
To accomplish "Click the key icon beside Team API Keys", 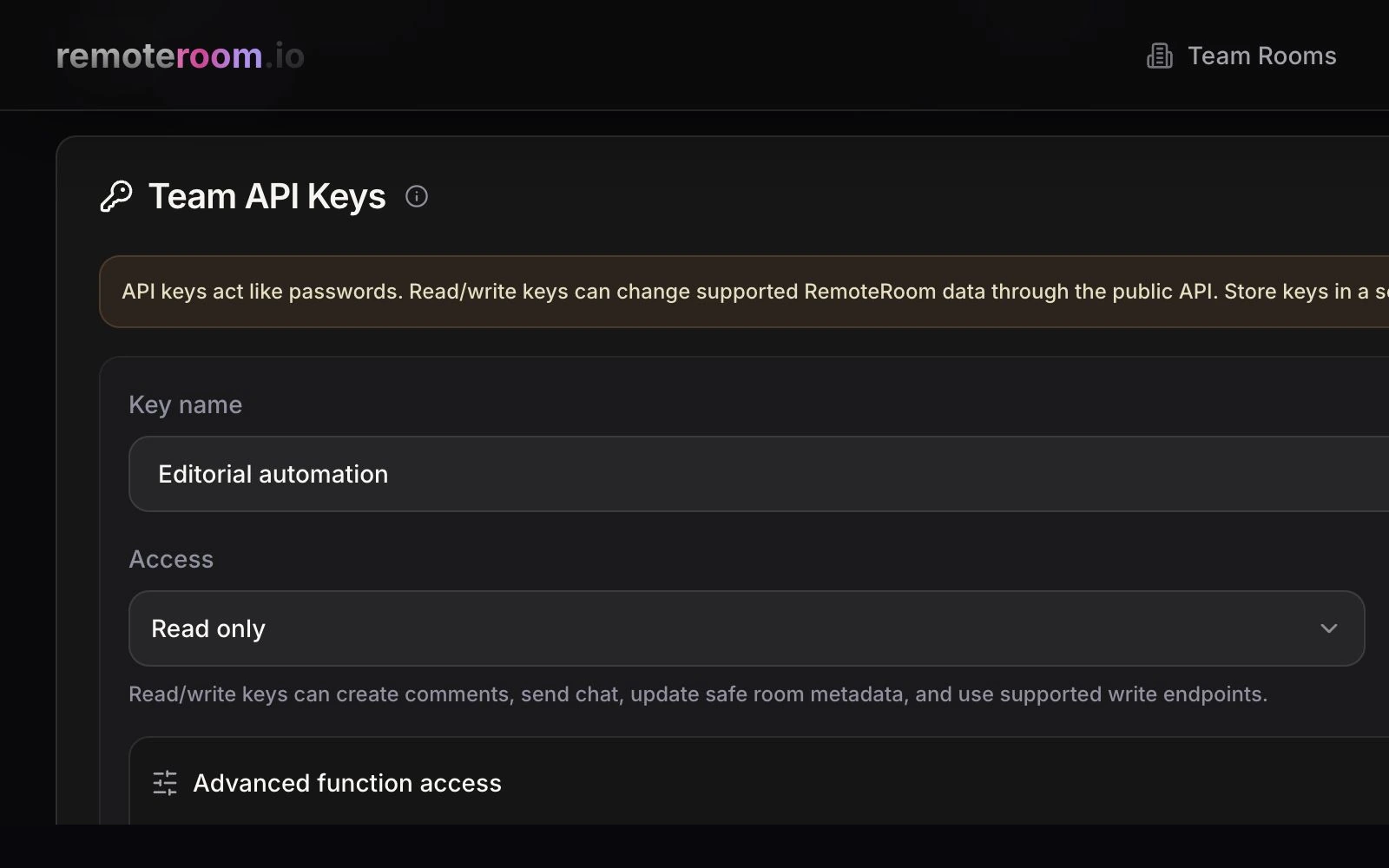I will [x=116, y=196].
